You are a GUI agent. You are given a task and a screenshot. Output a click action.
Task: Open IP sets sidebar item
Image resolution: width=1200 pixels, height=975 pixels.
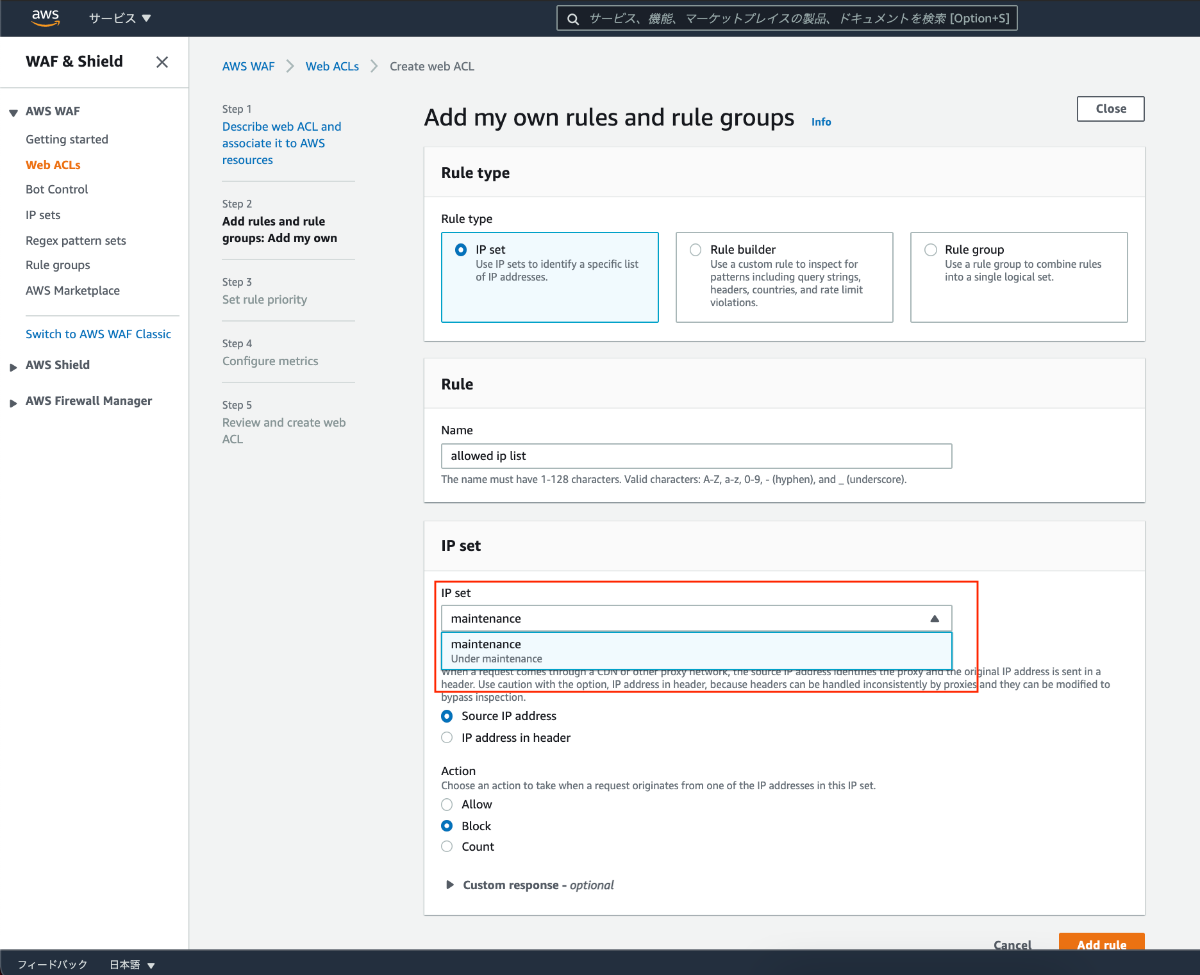click(43, 215)
